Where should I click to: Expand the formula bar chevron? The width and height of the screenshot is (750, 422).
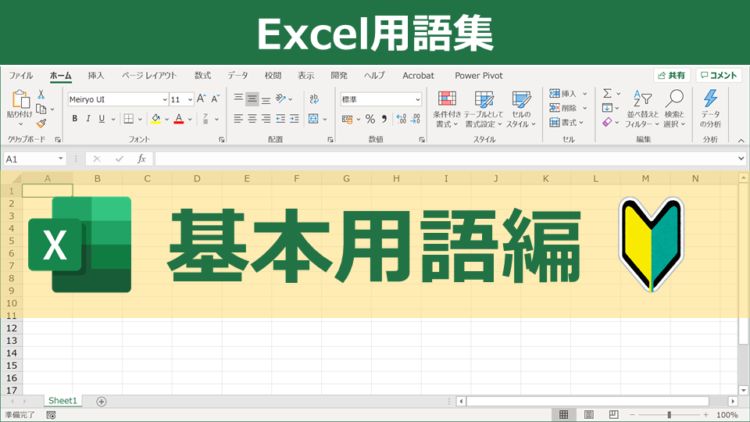tap(741, 158)
